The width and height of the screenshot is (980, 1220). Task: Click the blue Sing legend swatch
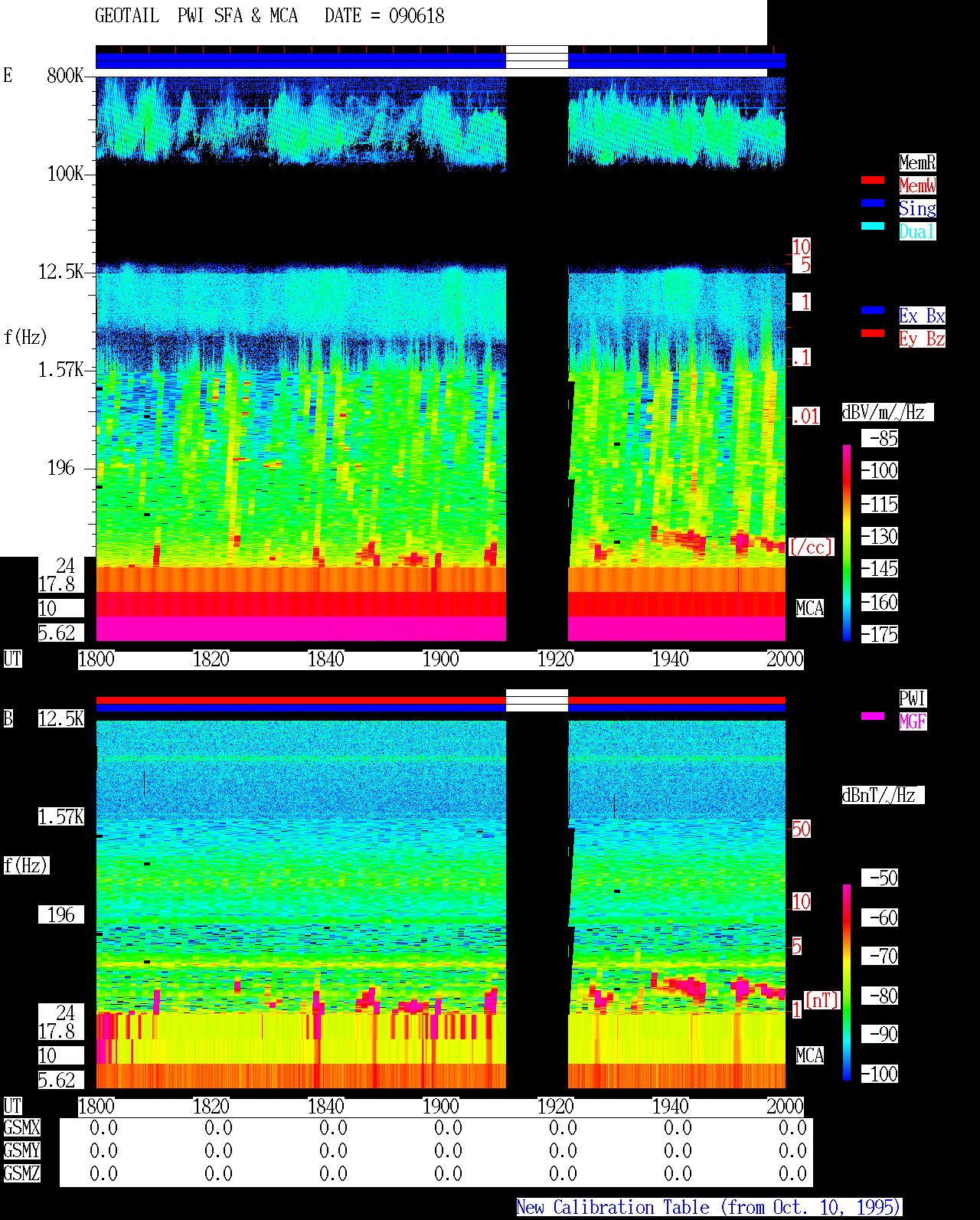click(873, 203)
